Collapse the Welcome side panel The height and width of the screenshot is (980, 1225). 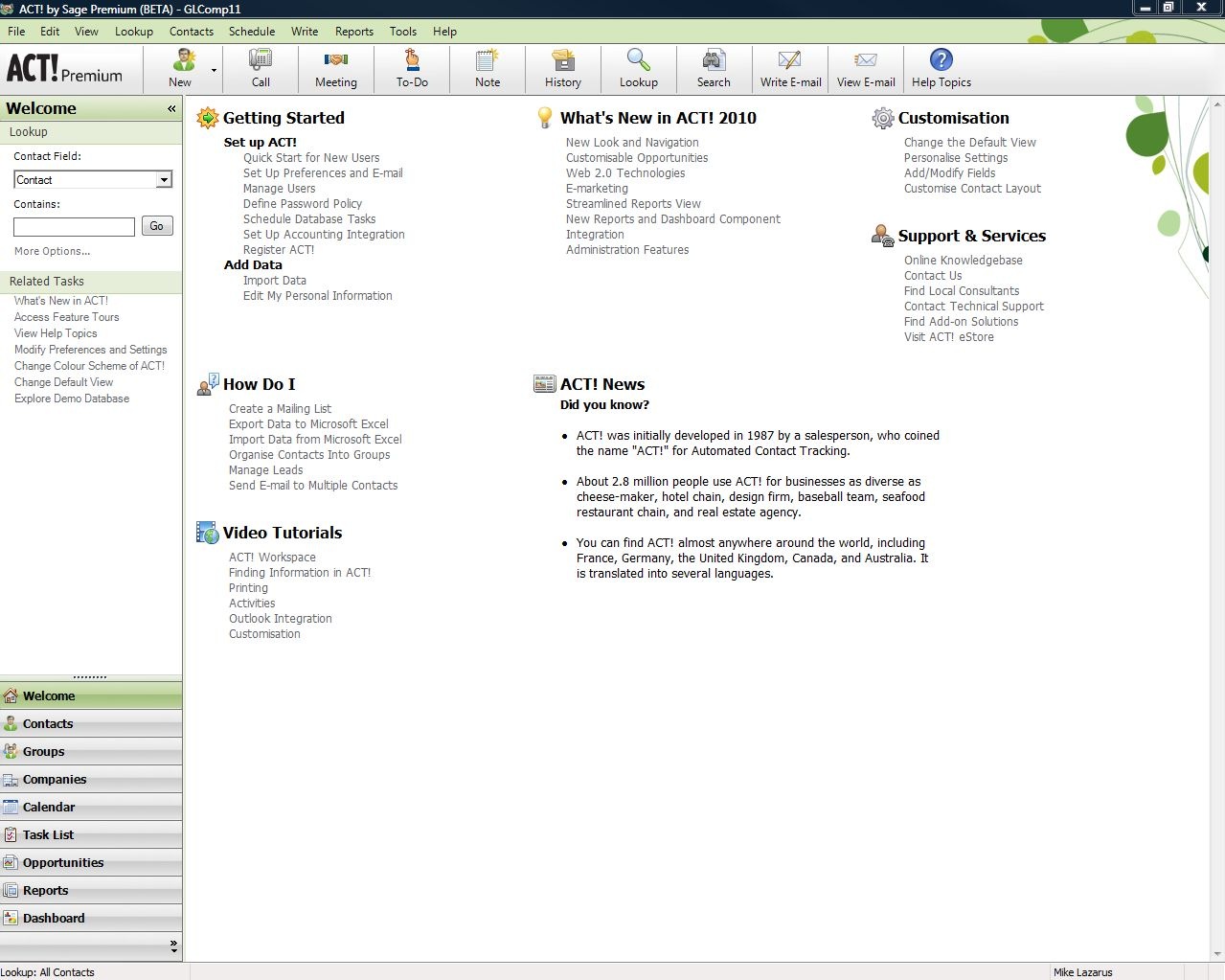pos(171,108)
